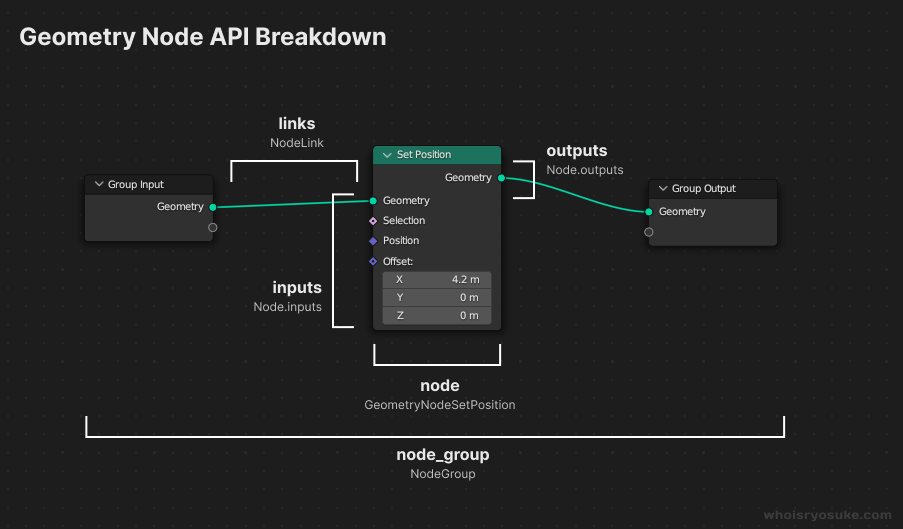
Task: Click Group Input's green Geometry output socket
Action: pyautogui.click(x=213, y=207)
